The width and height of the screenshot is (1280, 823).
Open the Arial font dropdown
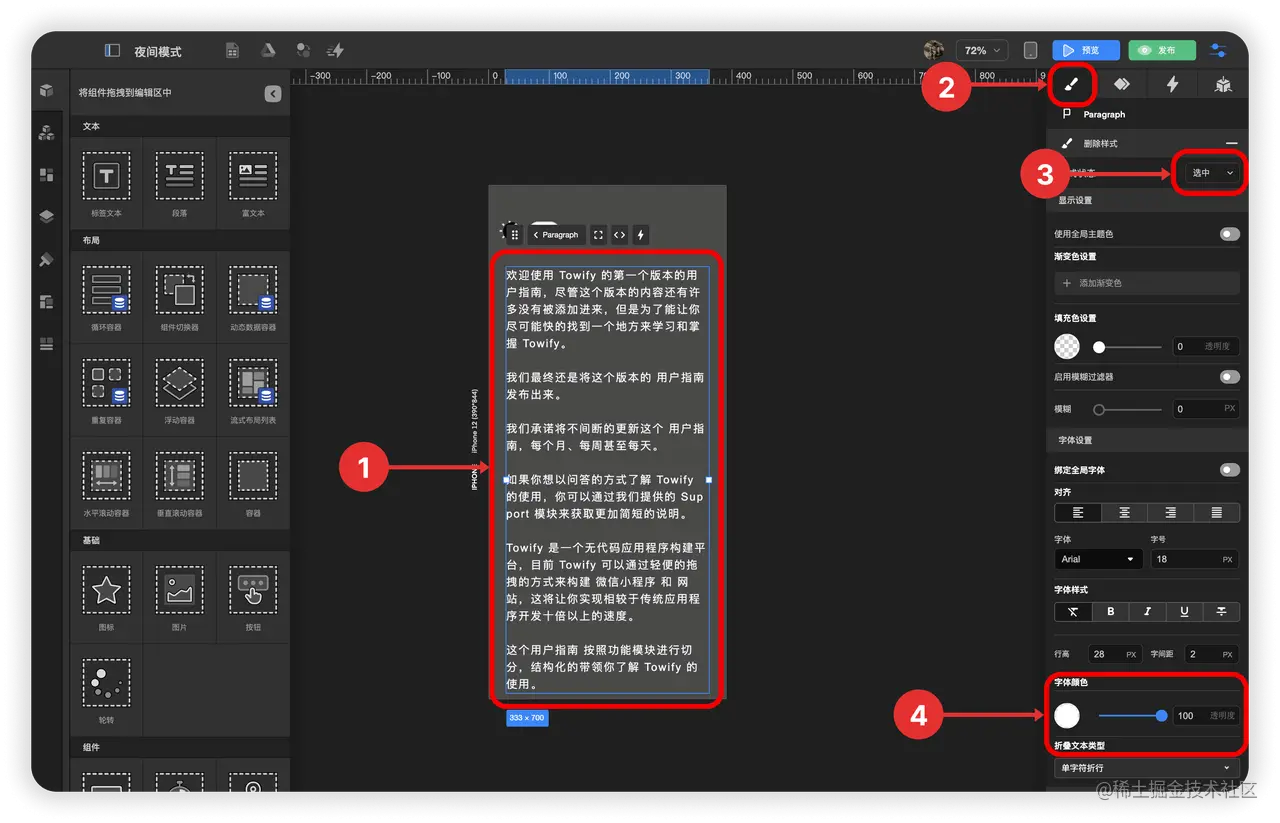pos(1099,559)
